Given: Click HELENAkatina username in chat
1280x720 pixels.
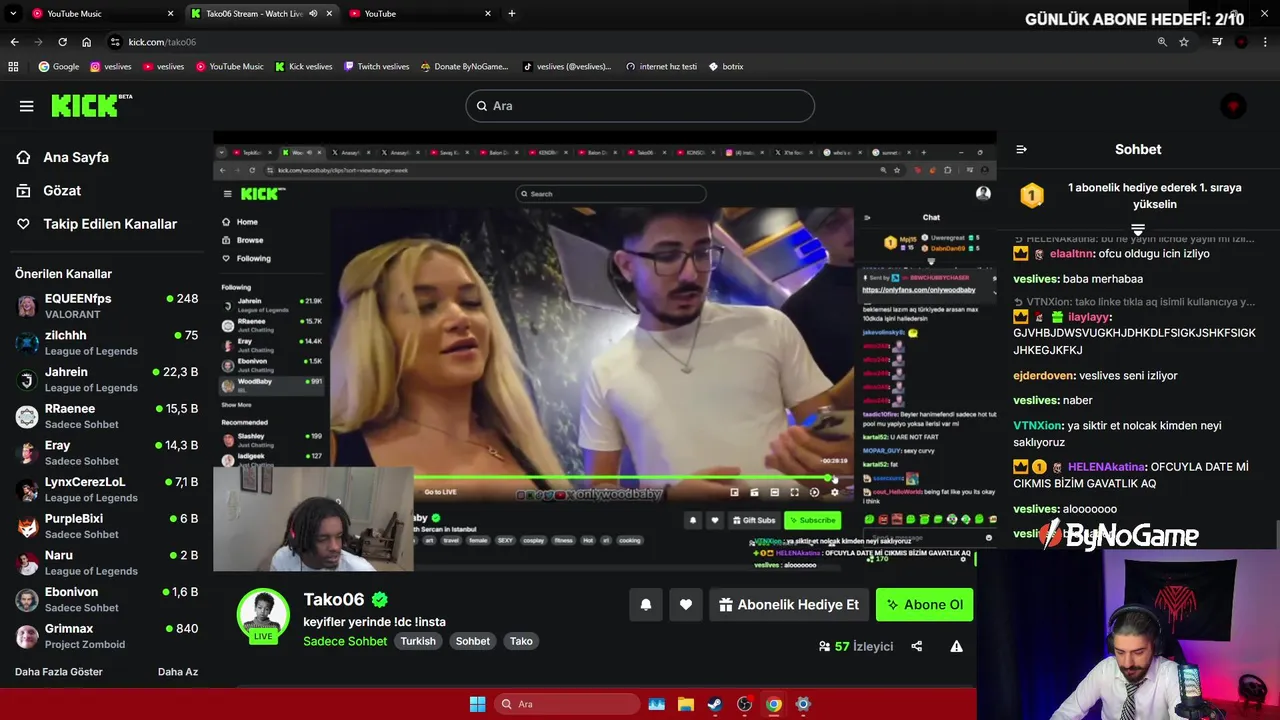Looking at the screenshot, I should point(1106,467).
